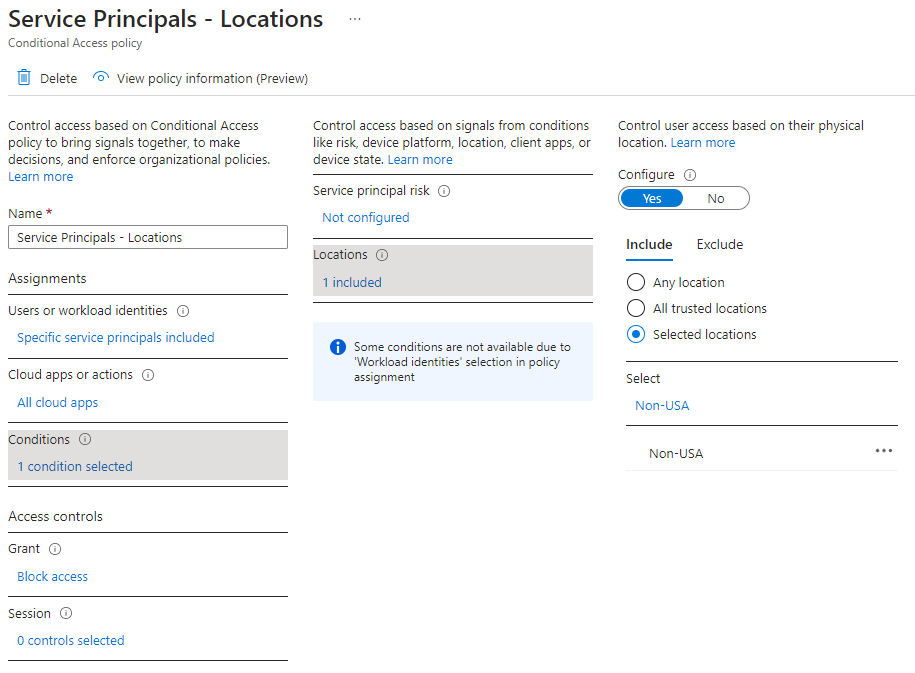
Task: Switch to the Exclude tab
Action: (x=719, y=245)
